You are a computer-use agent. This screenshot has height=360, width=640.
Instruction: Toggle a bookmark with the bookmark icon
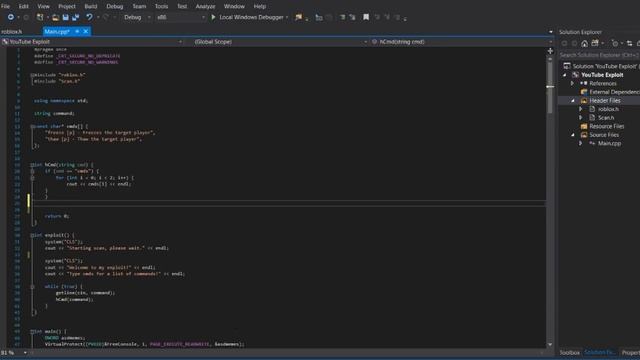pyautogui.click(x=366, y=17)
